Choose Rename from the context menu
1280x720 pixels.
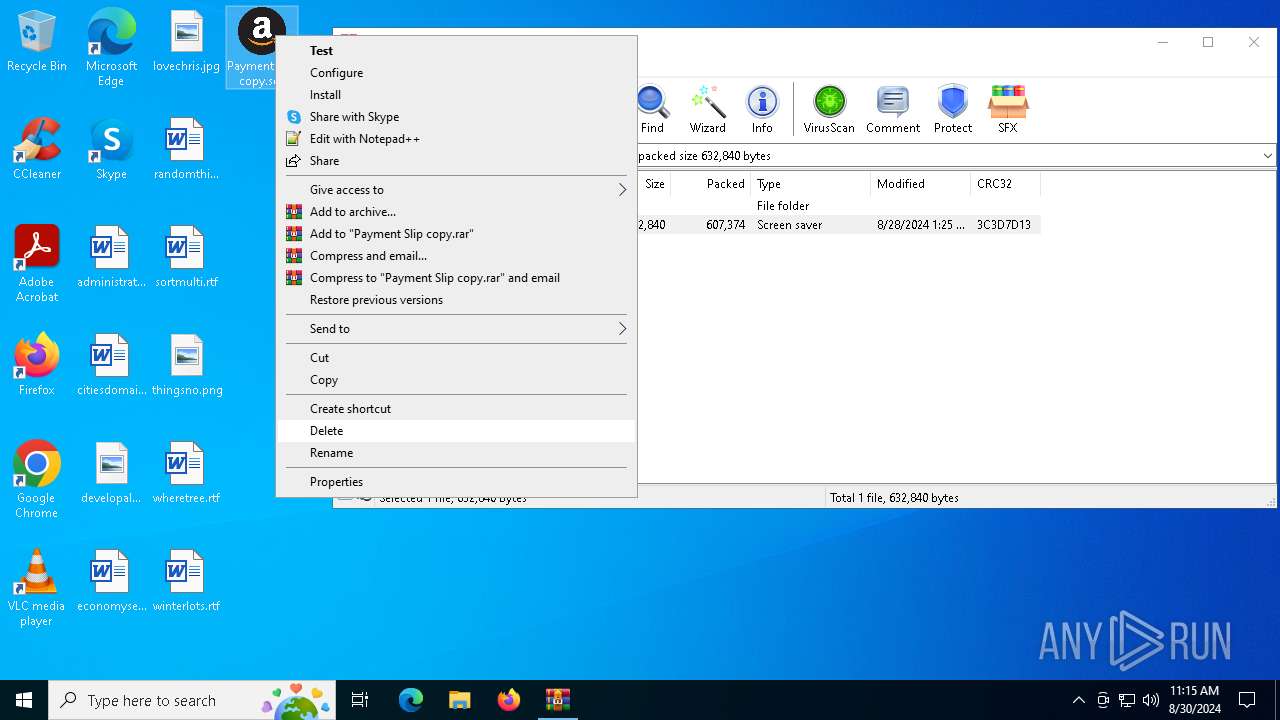pos(456,453)
